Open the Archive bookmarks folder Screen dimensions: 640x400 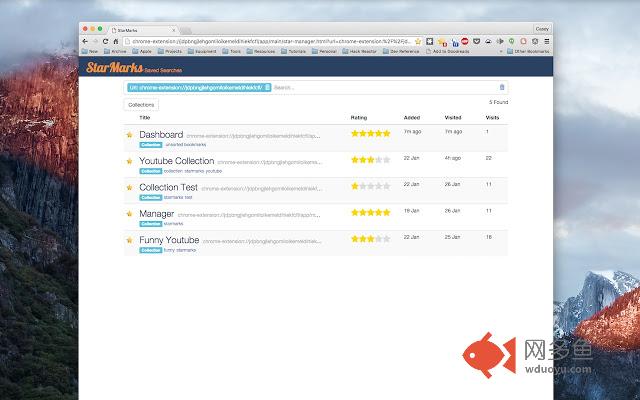pos(116,51)
